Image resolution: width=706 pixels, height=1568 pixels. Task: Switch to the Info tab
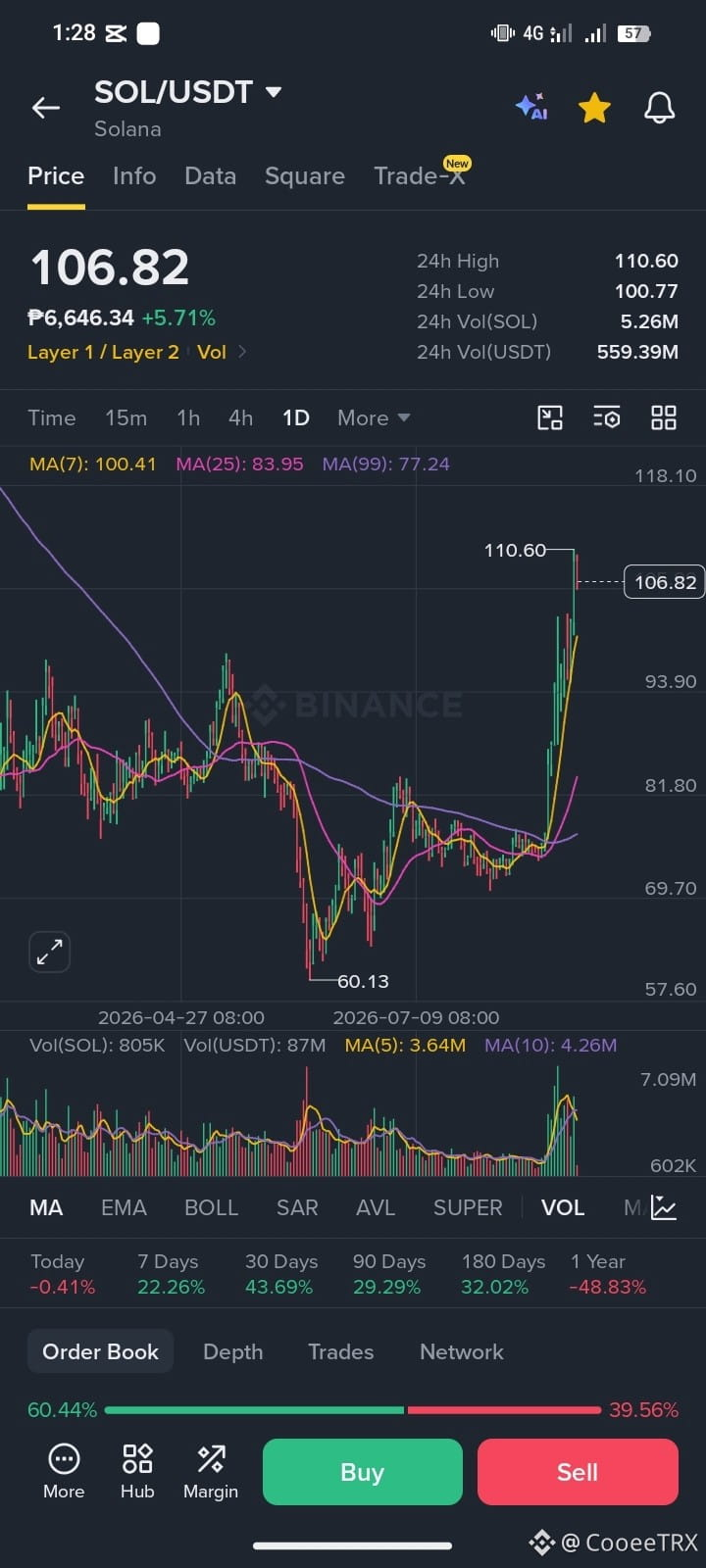(134, 176)
